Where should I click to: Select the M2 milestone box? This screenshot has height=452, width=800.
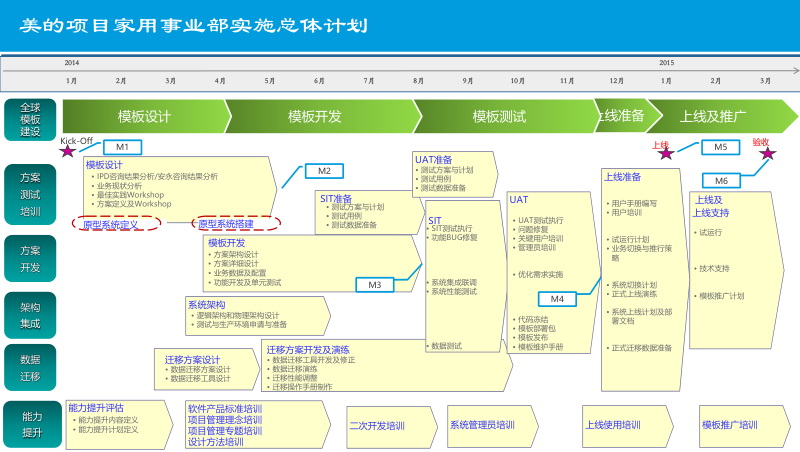click(324, 171)
